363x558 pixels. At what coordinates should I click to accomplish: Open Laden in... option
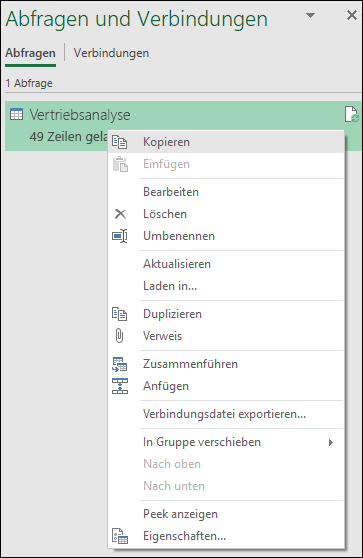pyautogui.click(x=226, y=286)
